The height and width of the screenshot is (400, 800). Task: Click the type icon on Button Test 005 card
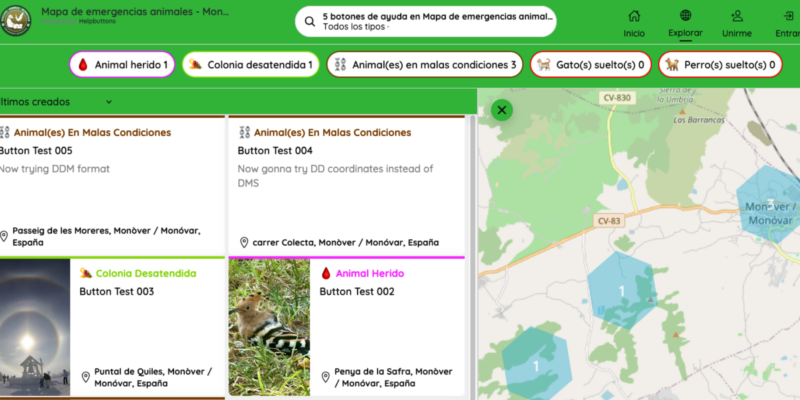[5, 133]
